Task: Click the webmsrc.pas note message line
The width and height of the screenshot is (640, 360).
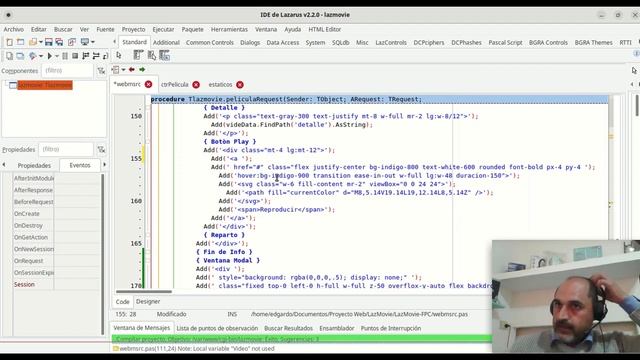Action: pos(197,349)
